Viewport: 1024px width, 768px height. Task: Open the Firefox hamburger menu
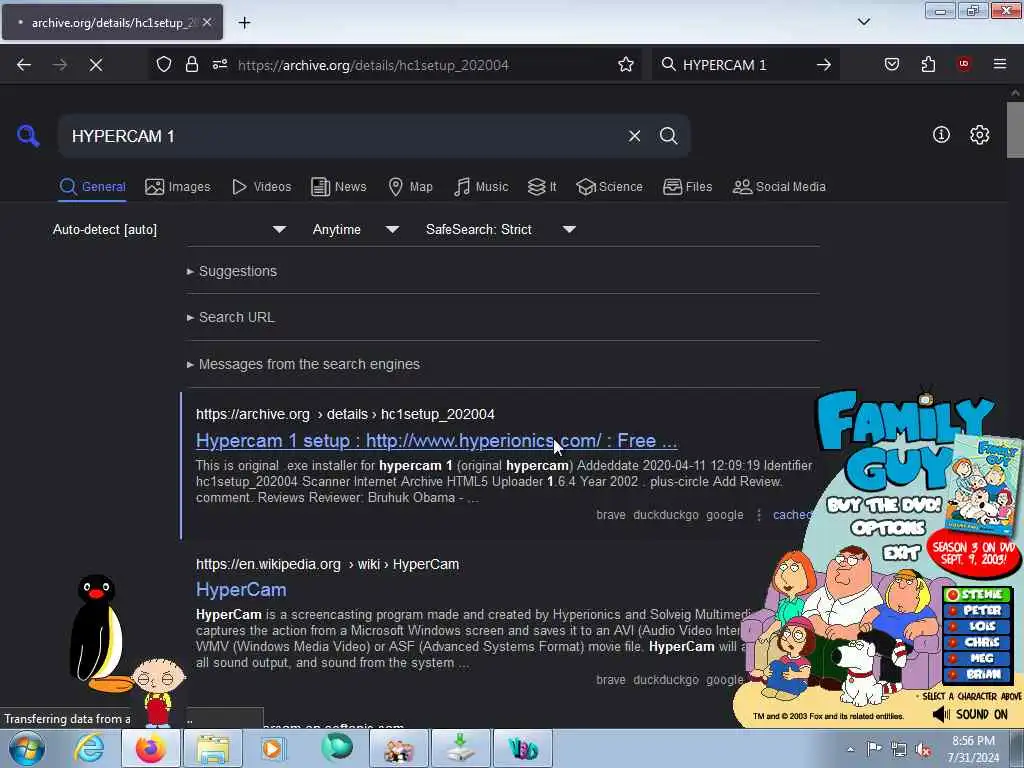click(x=1000, y=64)
